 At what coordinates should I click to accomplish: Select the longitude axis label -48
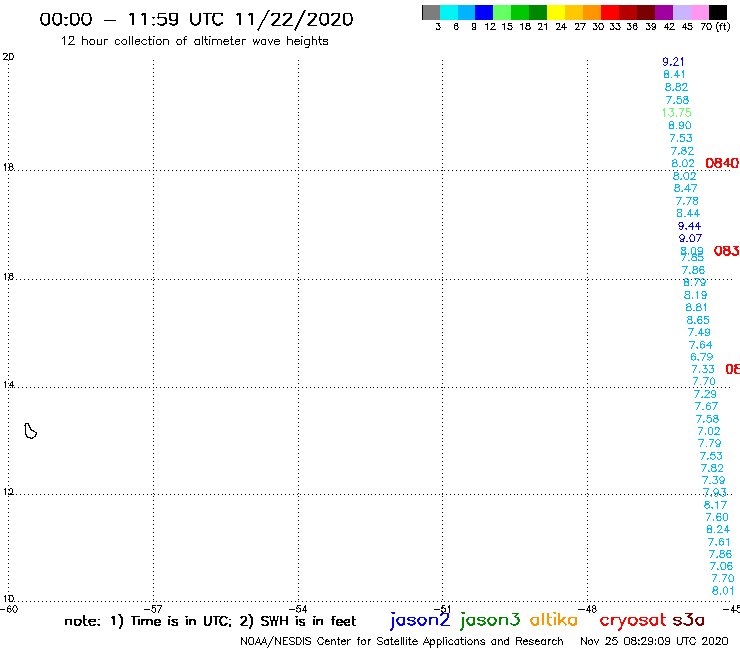pyautogui.click(x=588, y=609)
